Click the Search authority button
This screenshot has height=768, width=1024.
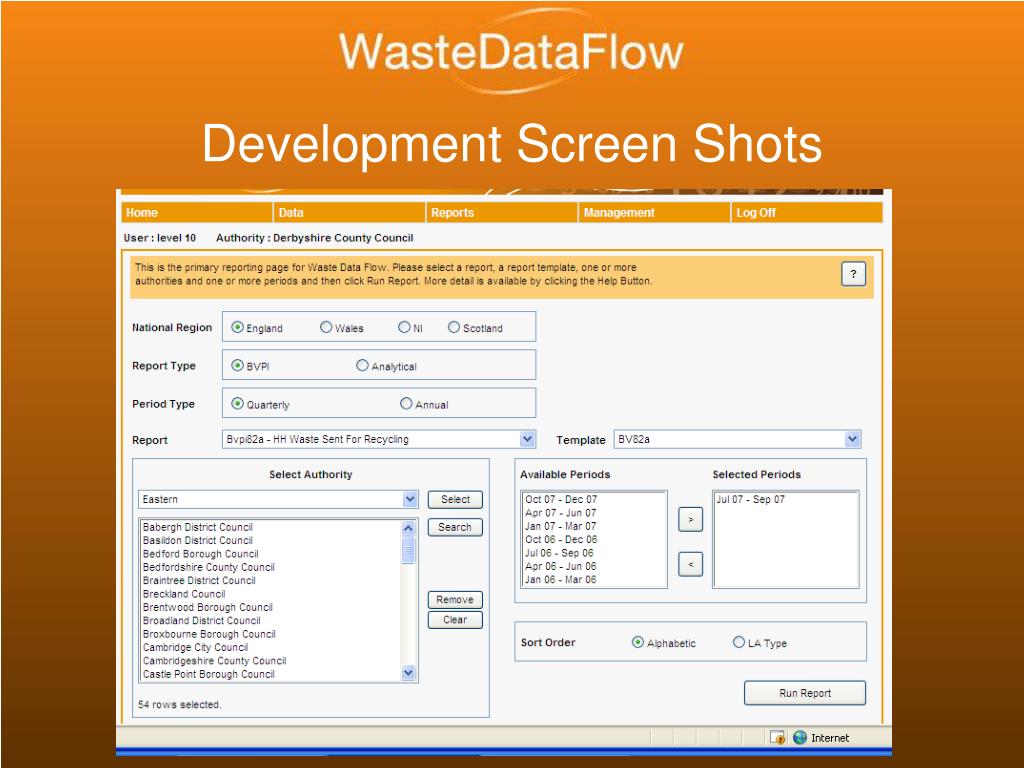(x=455, y=527)
